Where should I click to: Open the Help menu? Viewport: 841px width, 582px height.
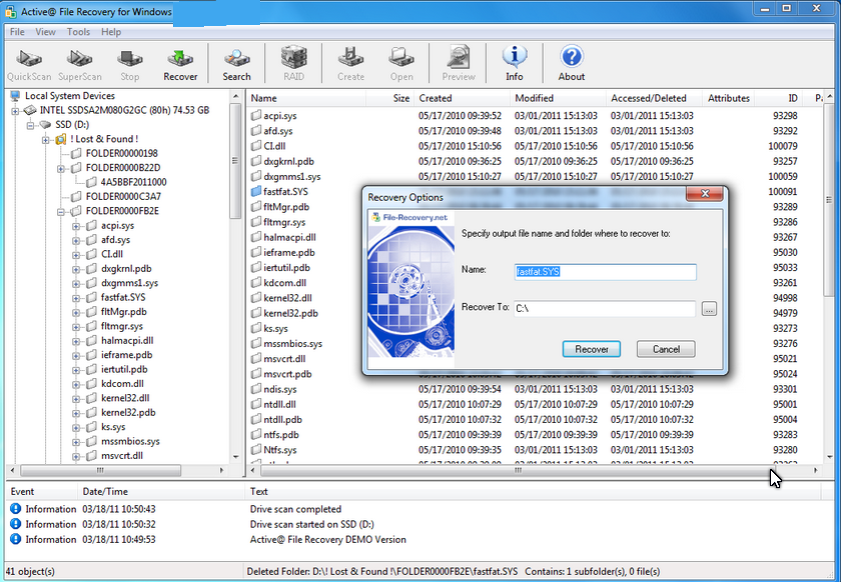pos(111,32)
